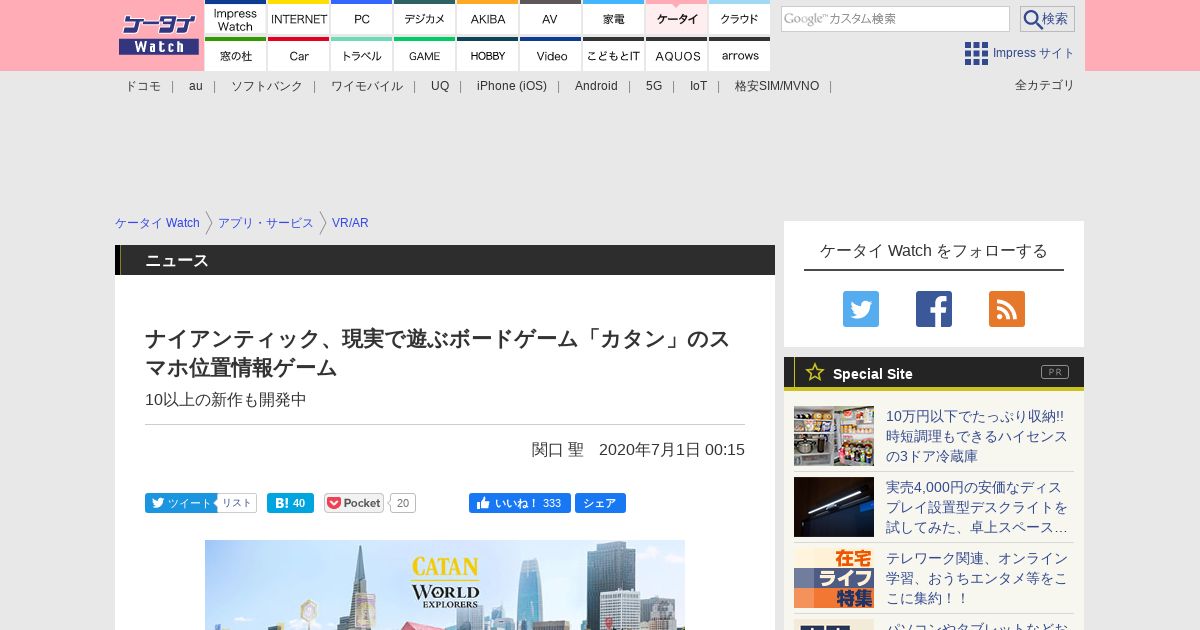Screen dimensions: 1200x630
Task: Click the Impress サイト text link
Action: coord(1034,53)
